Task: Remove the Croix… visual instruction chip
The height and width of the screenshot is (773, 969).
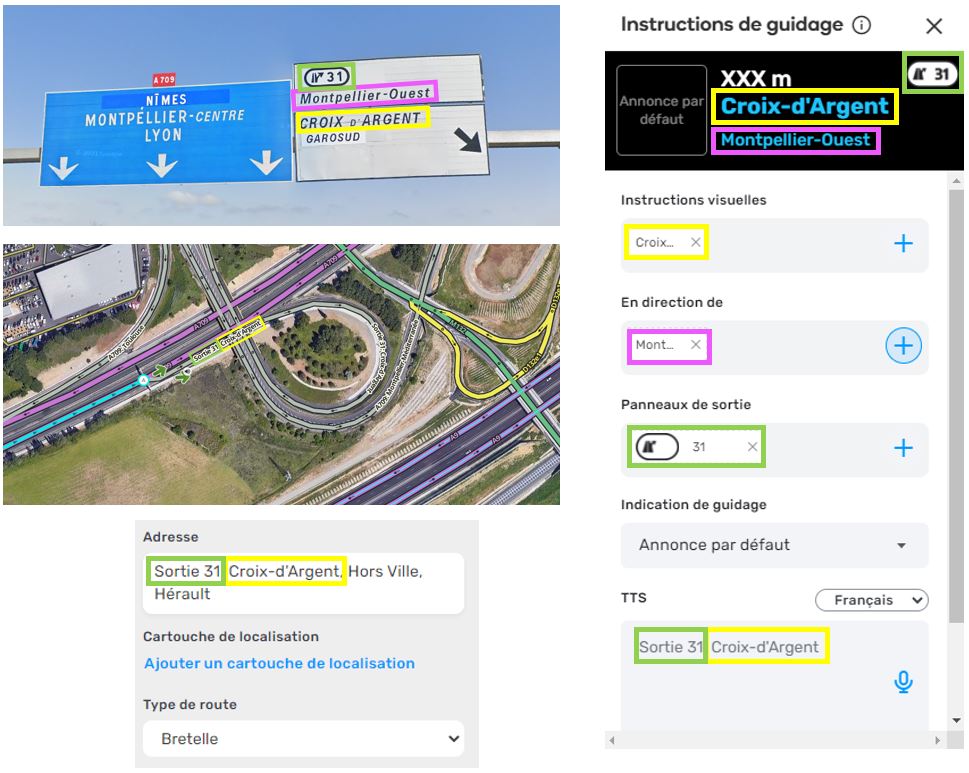Action: coord(696,243)
